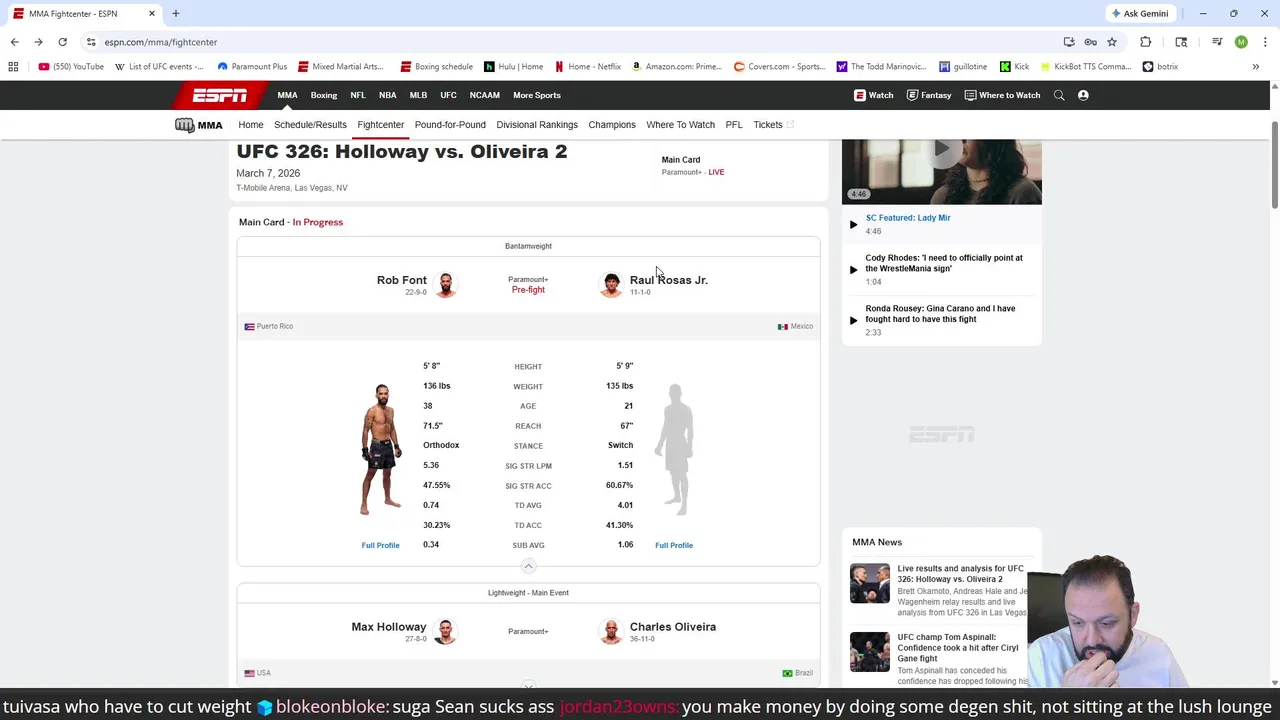Open the More Sports menu

[x=537, y=95]
